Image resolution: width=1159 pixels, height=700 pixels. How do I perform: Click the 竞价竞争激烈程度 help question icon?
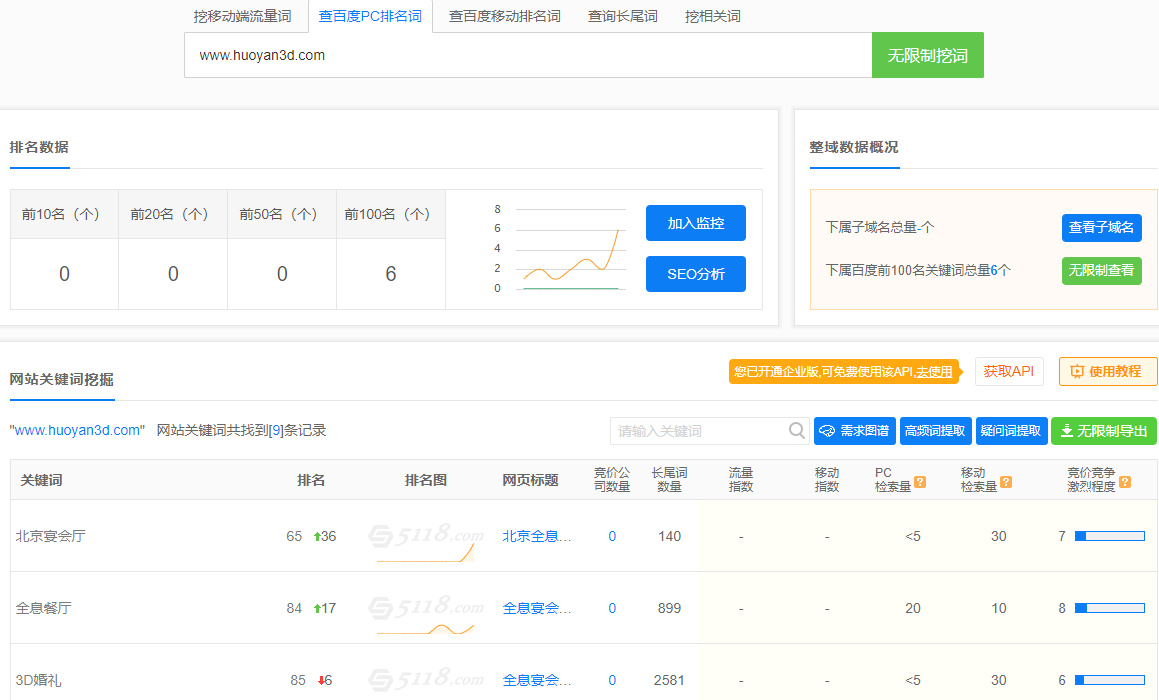tap(1125, 482)
